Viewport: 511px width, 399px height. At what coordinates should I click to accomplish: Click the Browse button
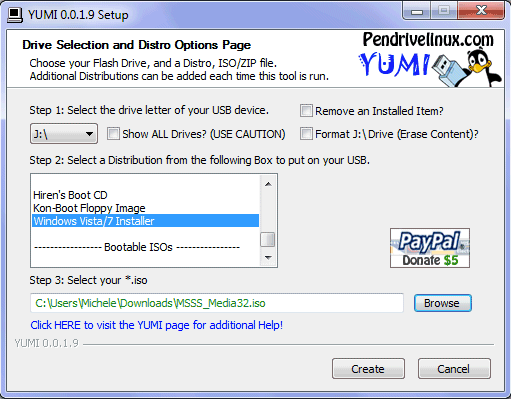pyautogui.click(x=443, y=303)
